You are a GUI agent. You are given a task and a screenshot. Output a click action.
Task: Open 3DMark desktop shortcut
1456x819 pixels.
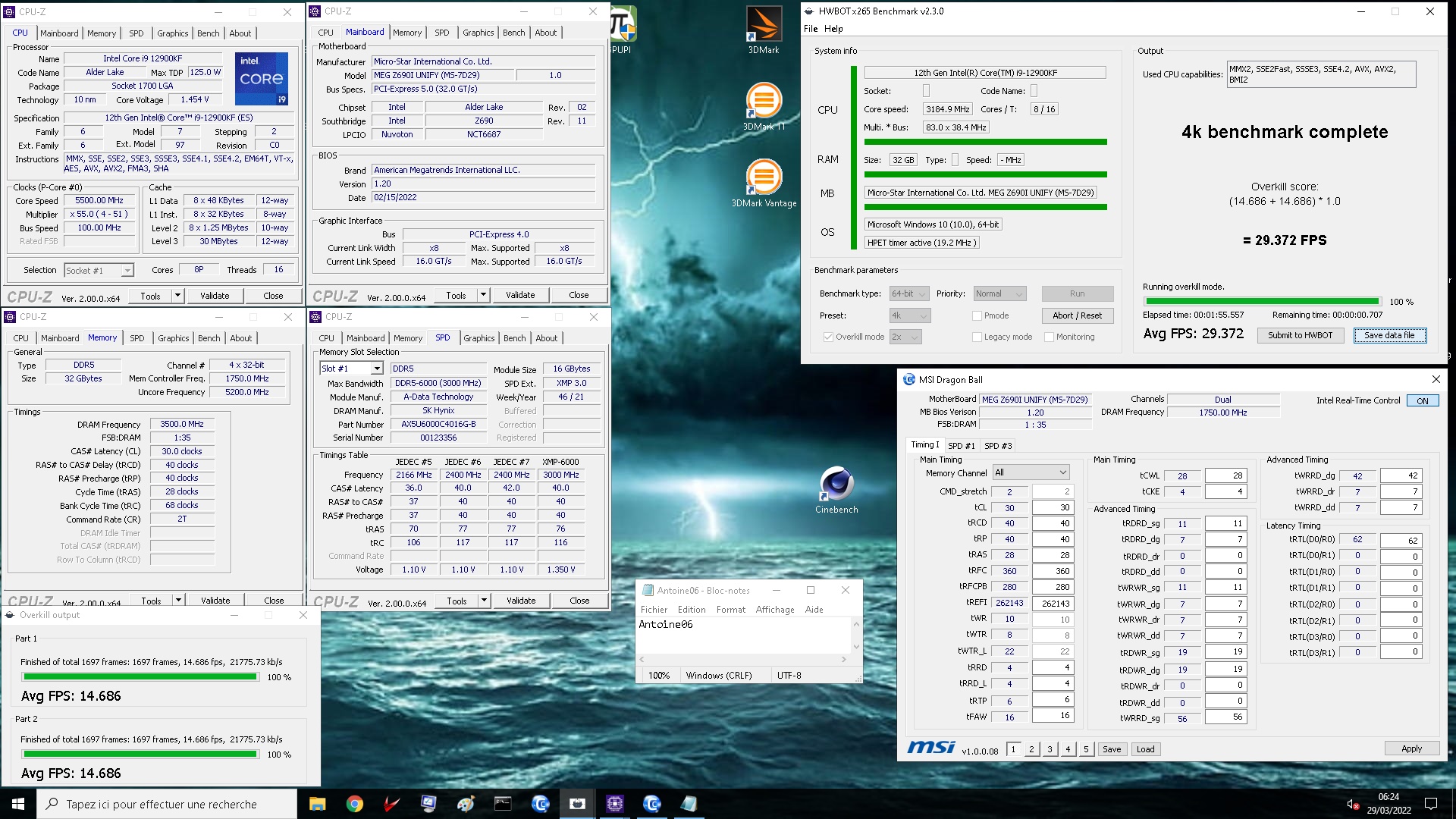[764, 30]
